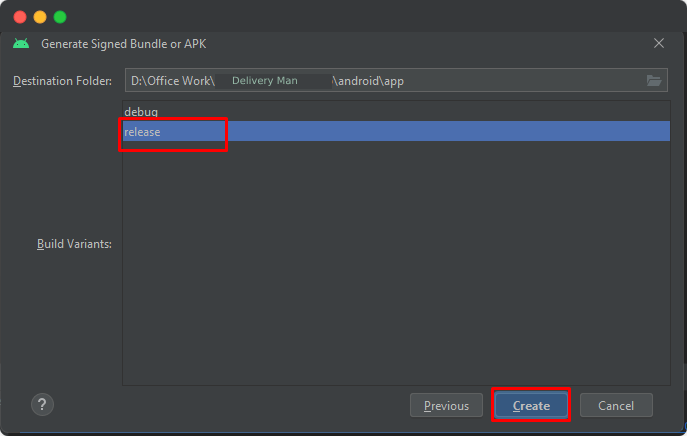687x436 pixels.
Task: Go back with the Previous button
Action: point(446,405)
